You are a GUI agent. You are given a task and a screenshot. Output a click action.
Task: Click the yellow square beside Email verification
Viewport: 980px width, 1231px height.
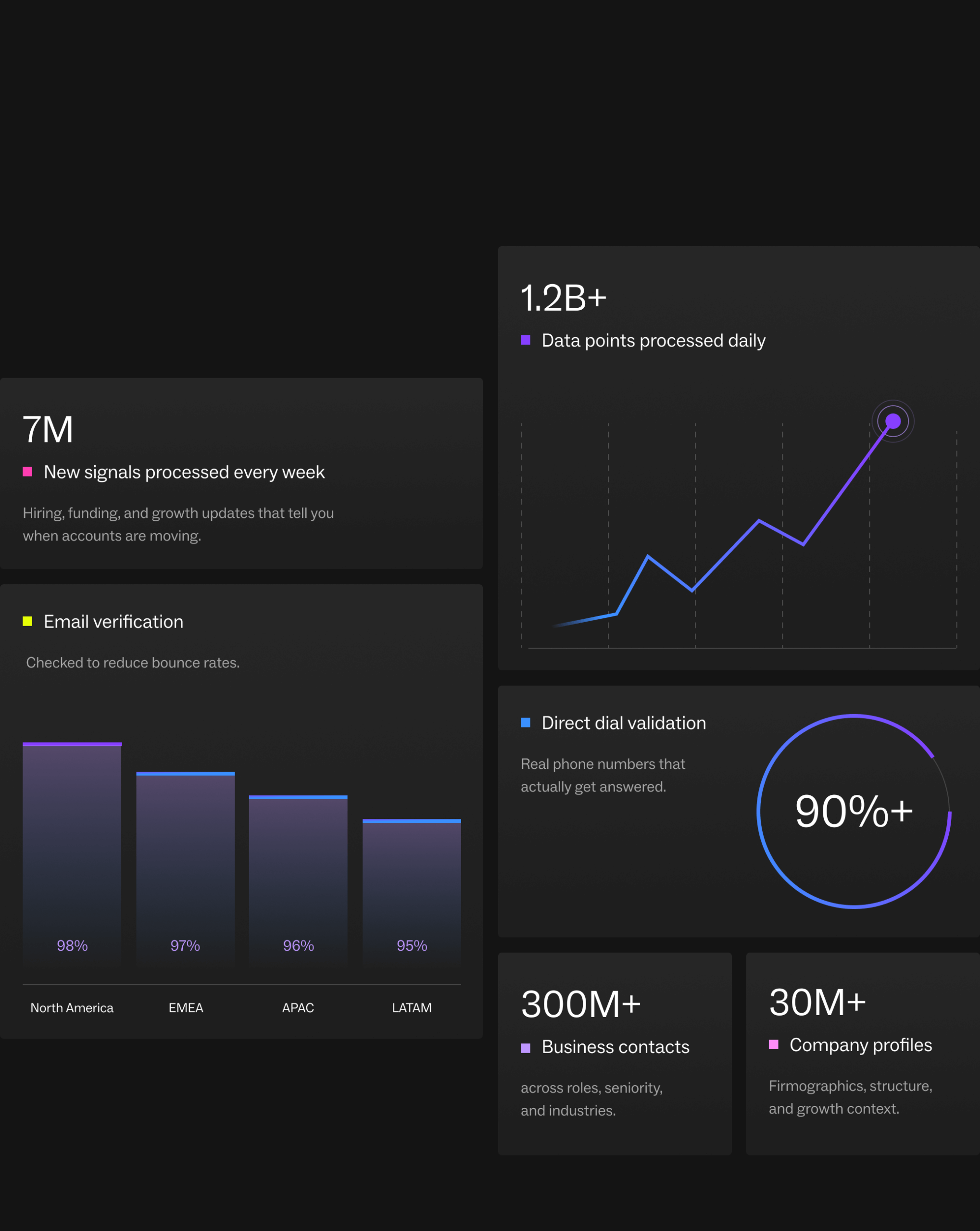point(27,621)
